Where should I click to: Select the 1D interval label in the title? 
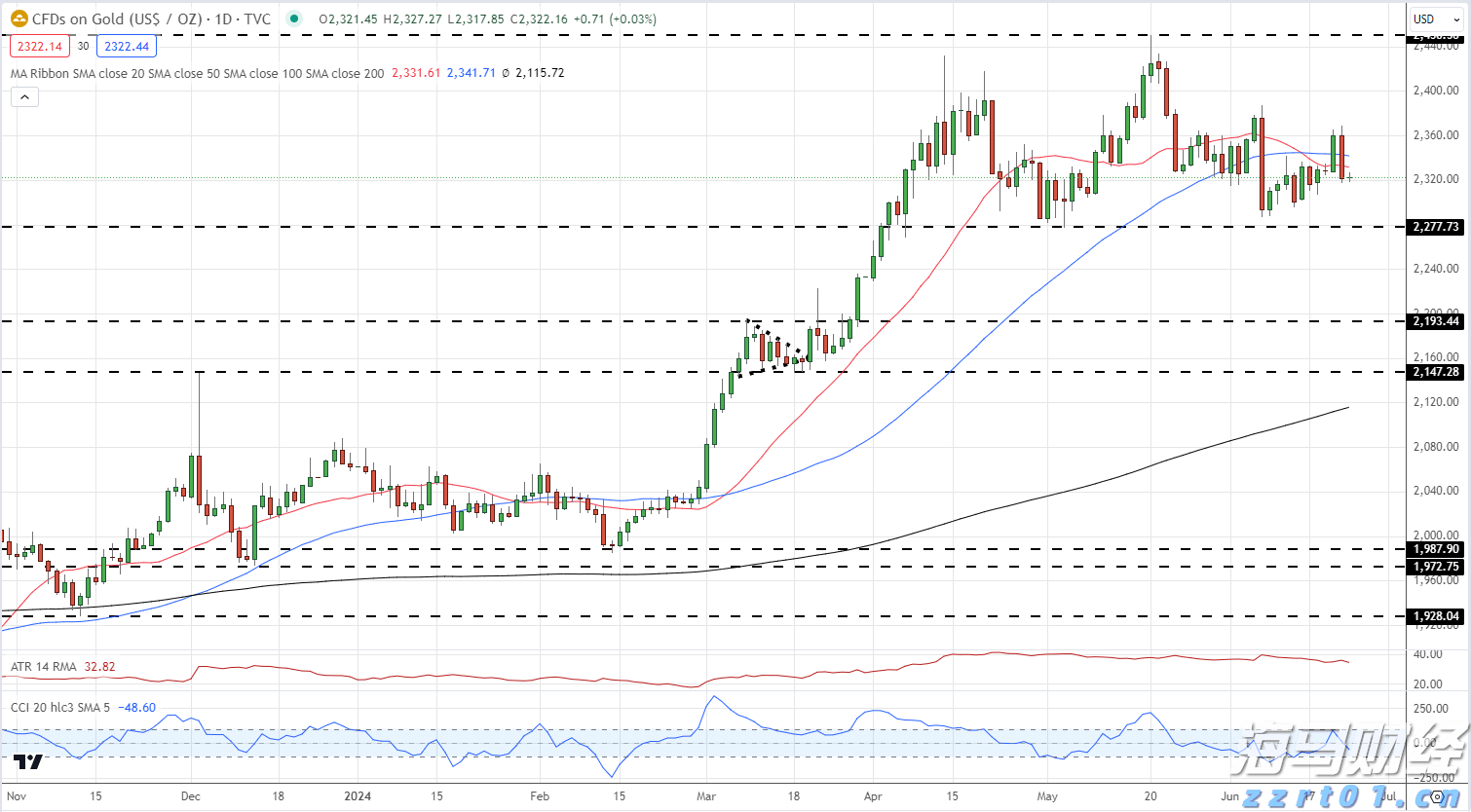[x=225, y=18]
